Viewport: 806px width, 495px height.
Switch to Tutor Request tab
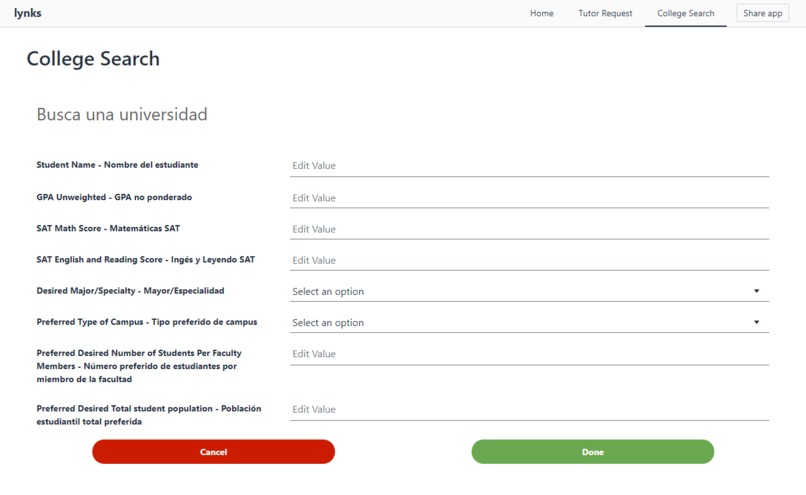[605, 13]
